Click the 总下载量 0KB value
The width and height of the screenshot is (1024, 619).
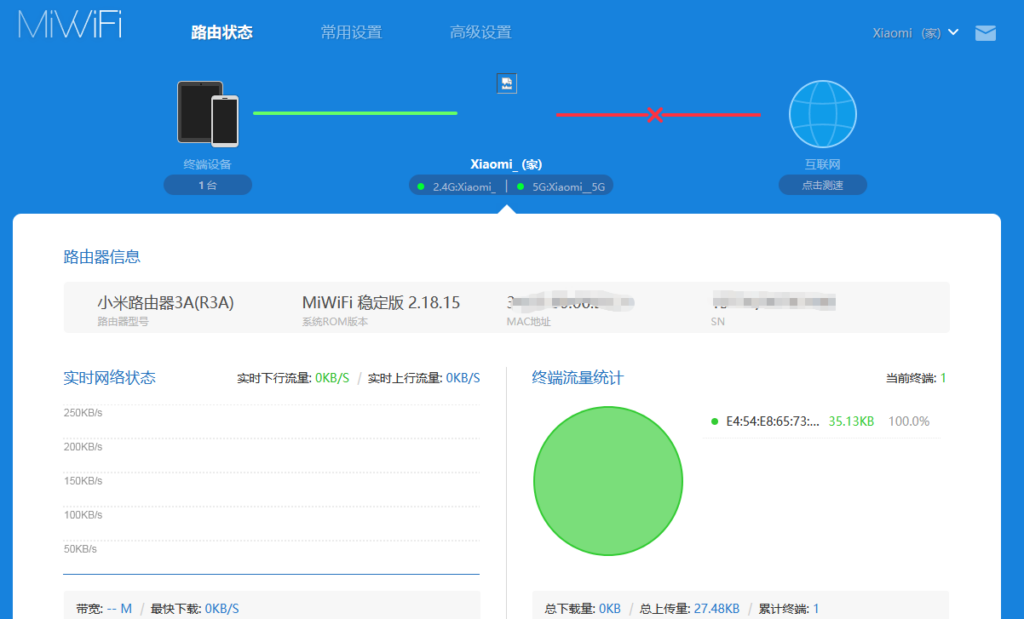609,609
